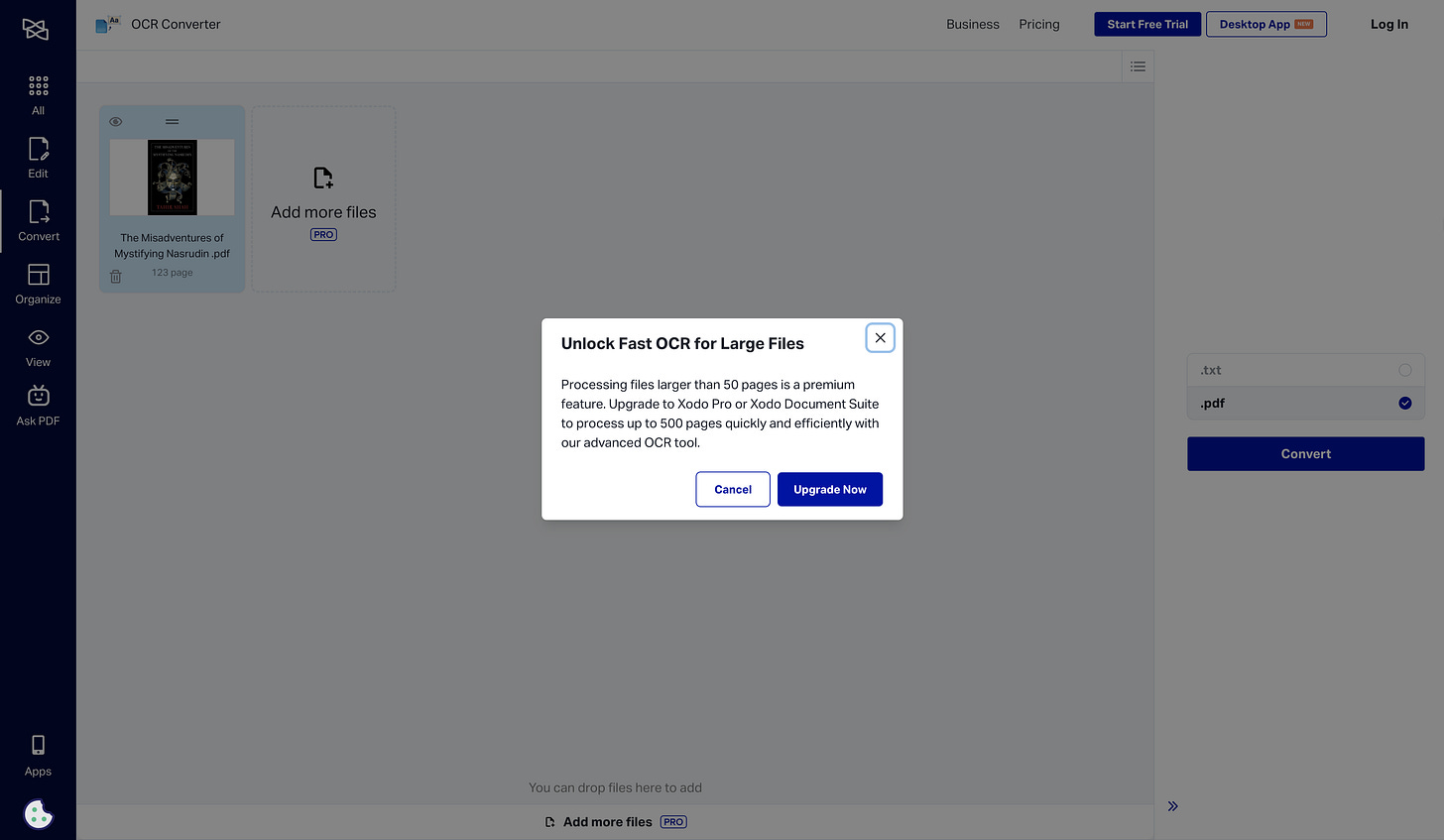Open the All tools grid icon
Viewport: 1444px width, 840px height.
click(x=38, y=85)
